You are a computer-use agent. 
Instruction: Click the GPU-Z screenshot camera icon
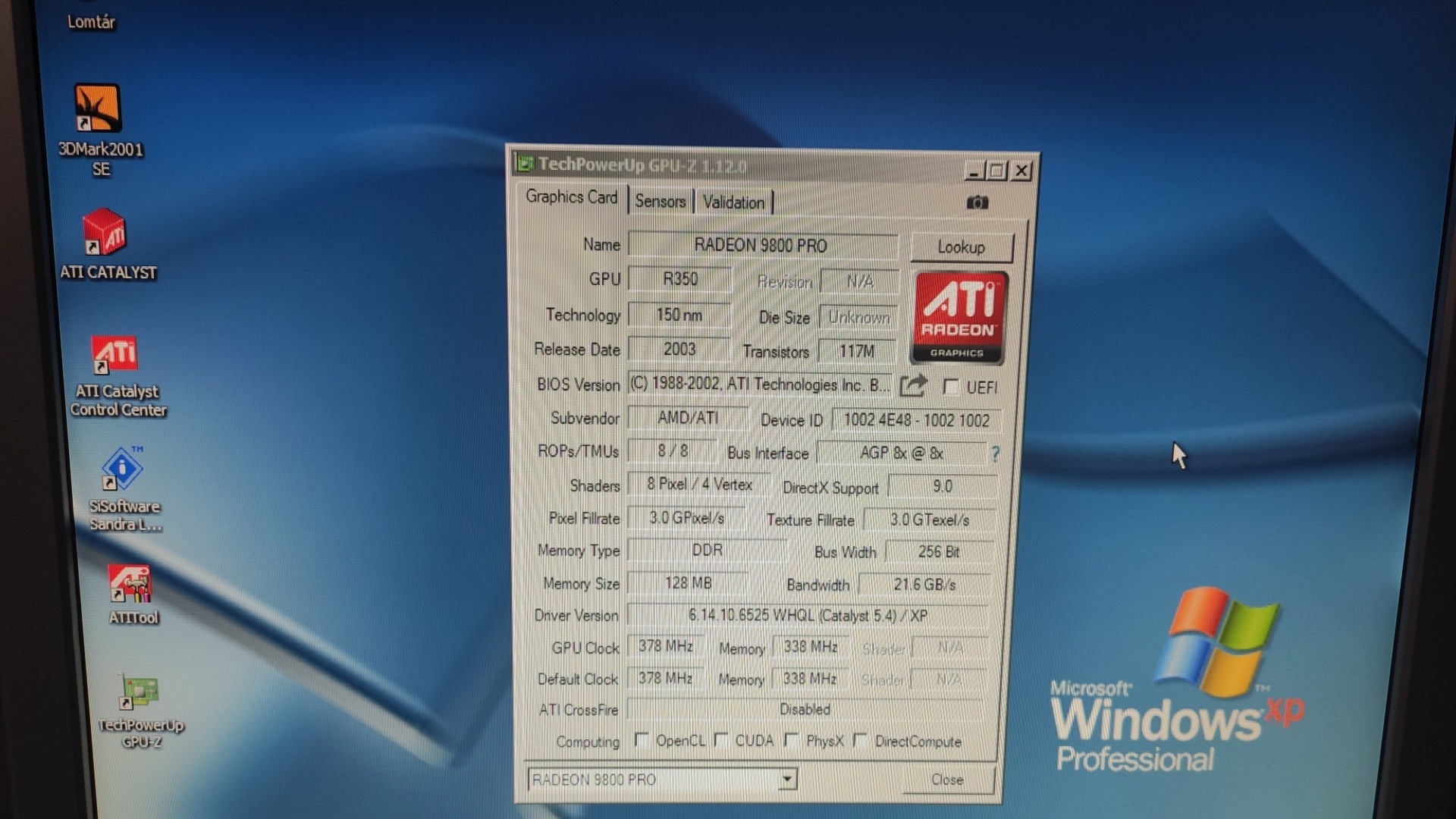pyautogui.click(x=977, y=202)
